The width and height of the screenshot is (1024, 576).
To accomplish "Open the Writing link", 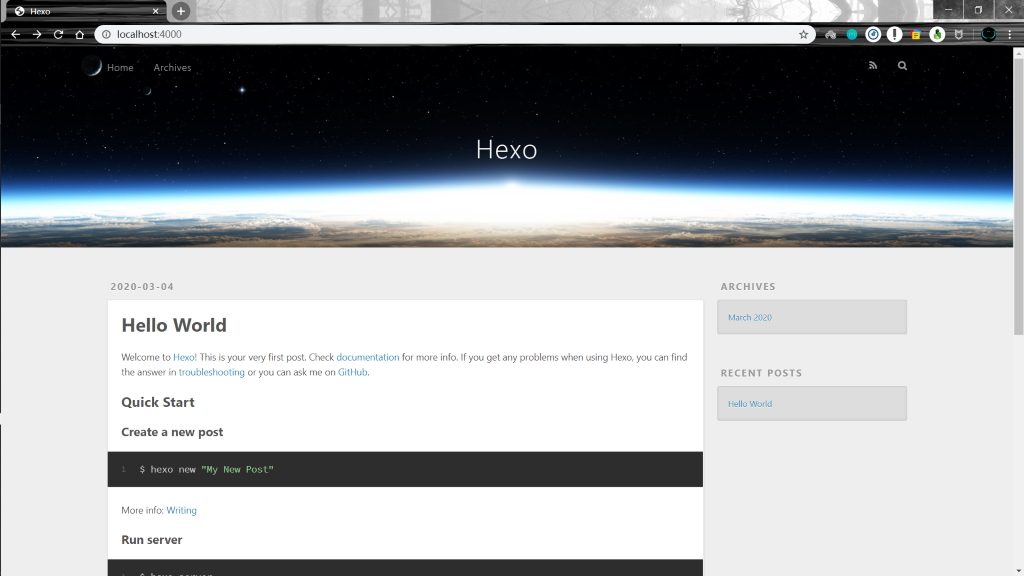I will (x=182, y=511).
